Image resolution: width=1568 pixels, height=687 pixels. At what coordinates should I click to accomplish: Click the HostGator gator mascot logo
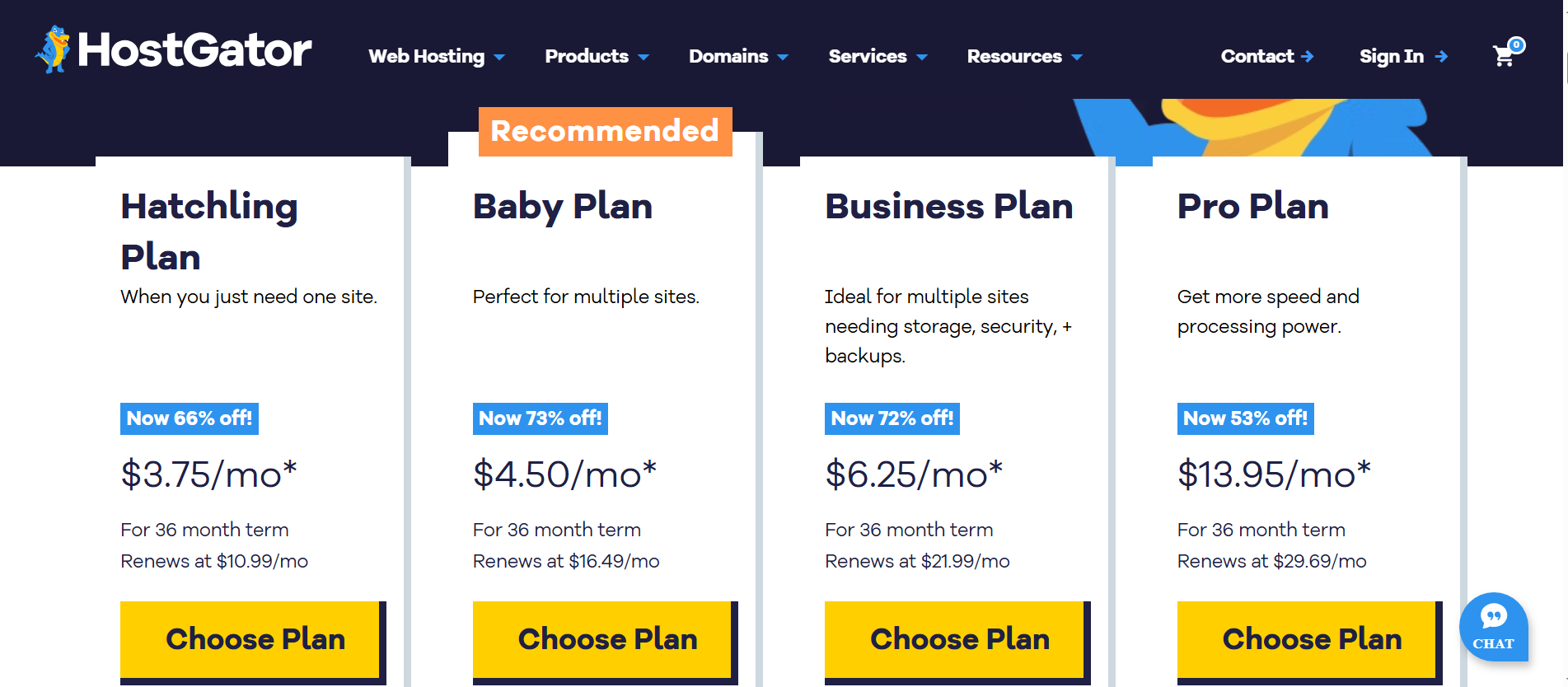(54, 49)
